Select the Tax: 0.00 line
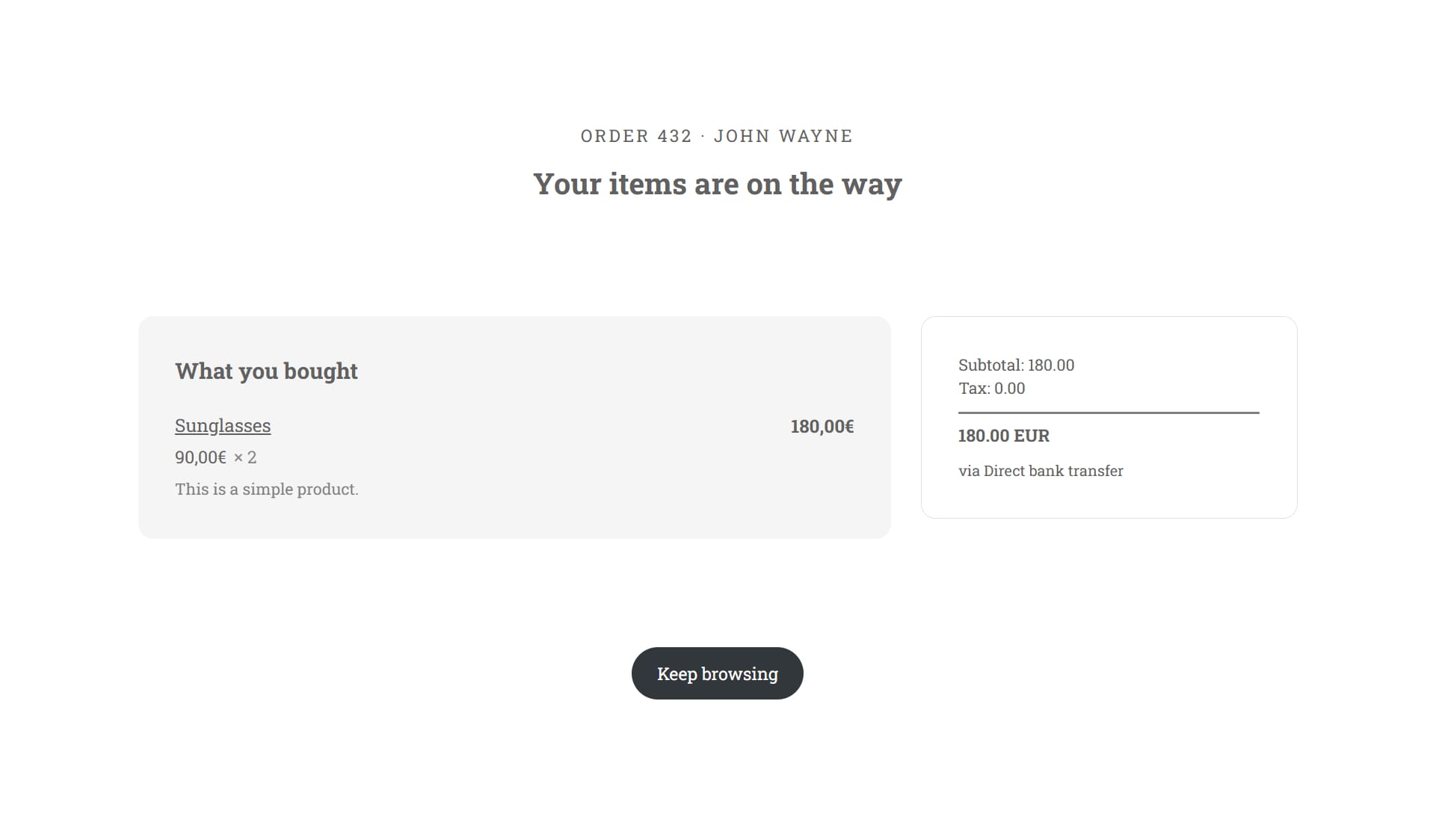This screenshot has width=1436, height=840. coord(992,389)
